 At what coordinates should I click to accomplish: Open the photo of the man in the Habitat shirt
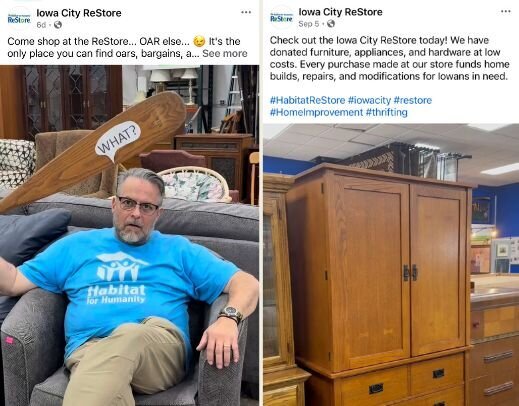pyautogui.click(x=129, y=235)
